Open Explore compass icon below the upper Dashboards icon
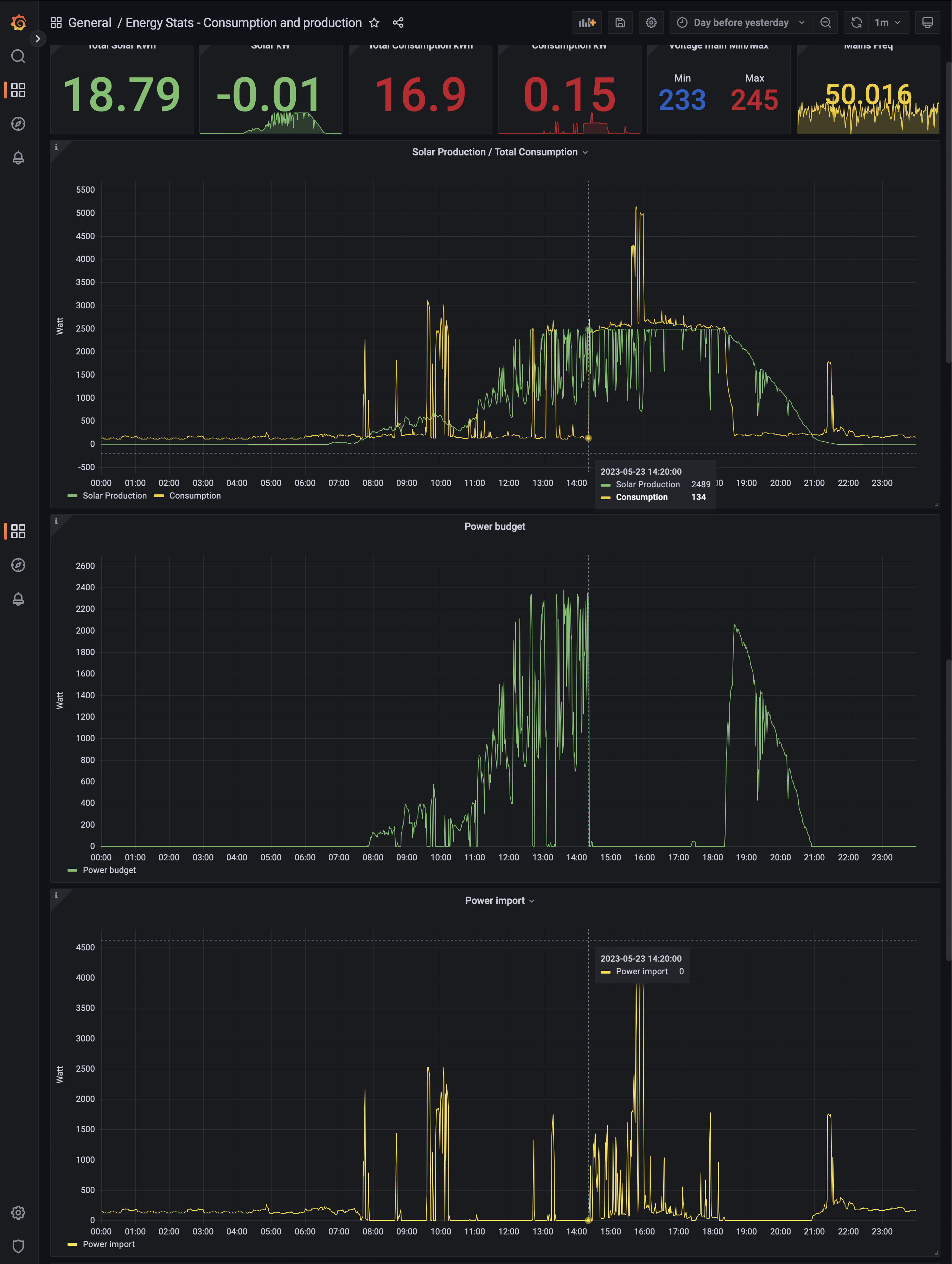The height and width of the screenshot is (1264, 952). pos(18,124)
